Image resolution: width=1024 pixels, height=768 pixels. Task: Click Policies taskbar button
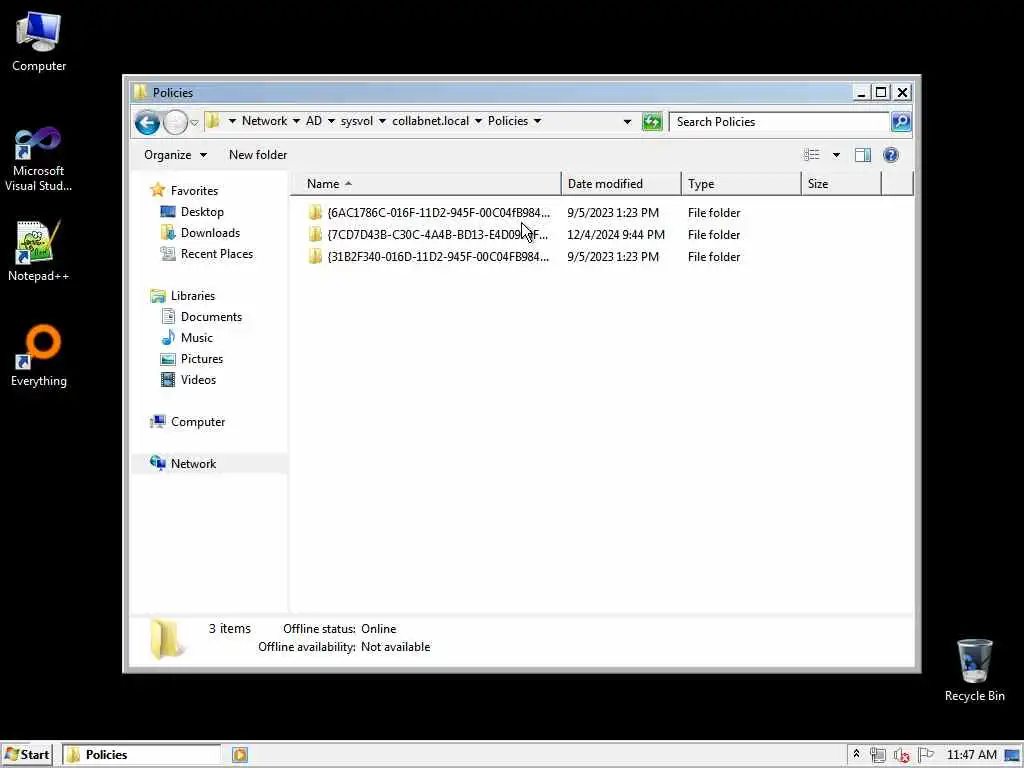click(141, 755)
